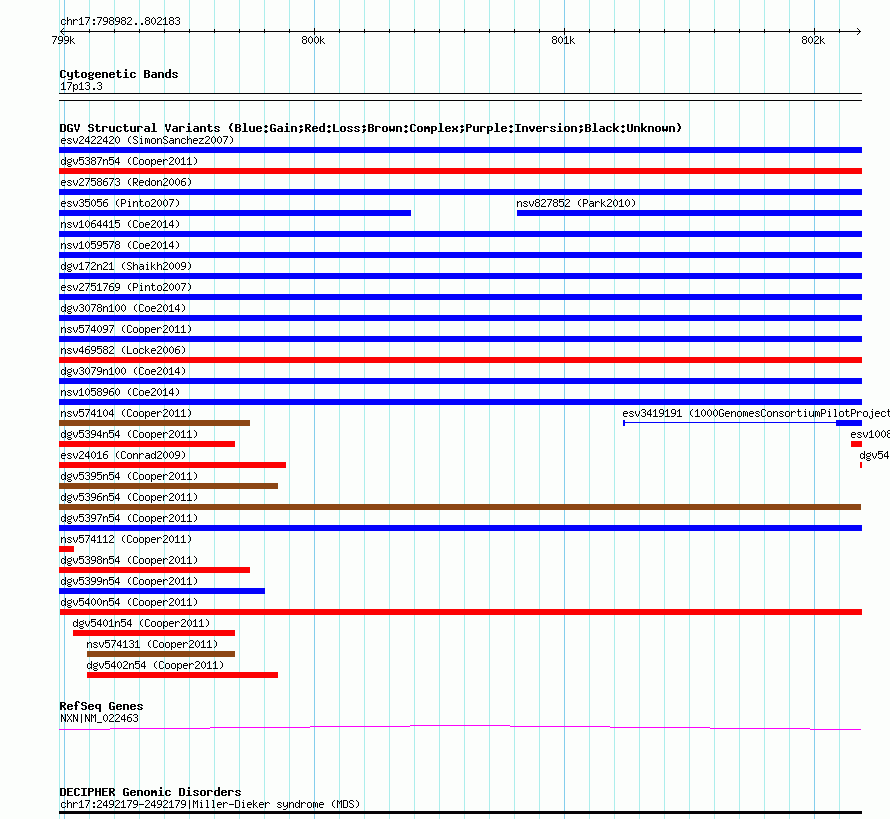Click the nsv574131 (Cooper2011) label

coord(151,644)
